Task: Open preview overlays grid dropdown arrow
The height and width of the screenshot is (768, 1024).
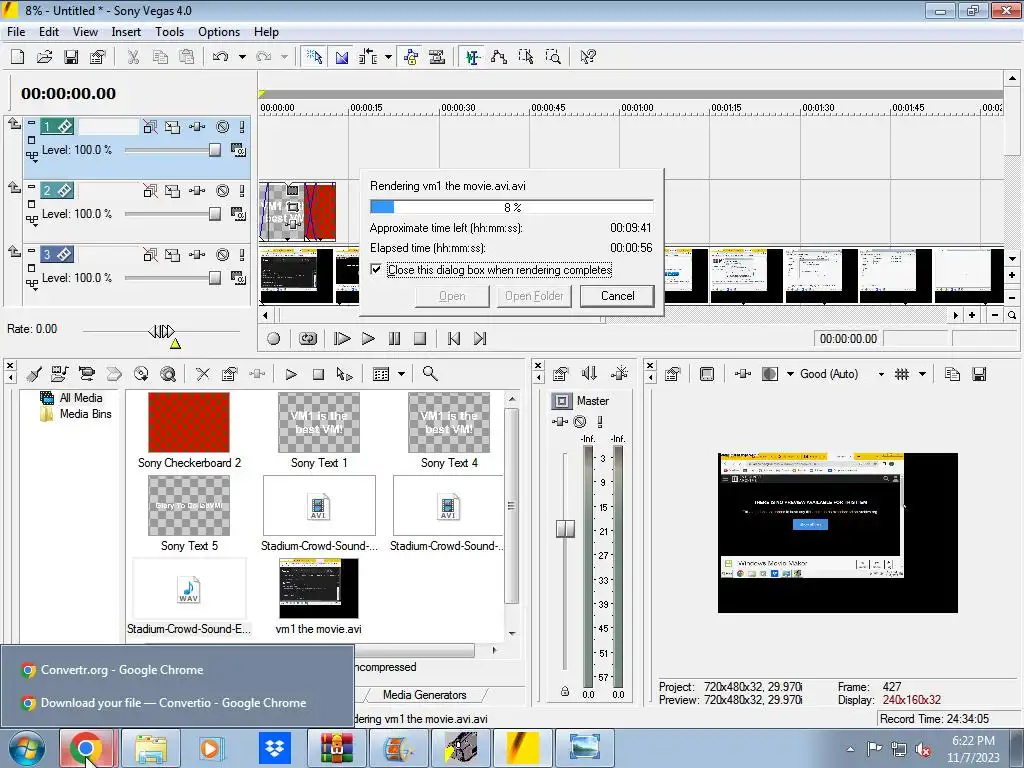Action: pos(922,374)
